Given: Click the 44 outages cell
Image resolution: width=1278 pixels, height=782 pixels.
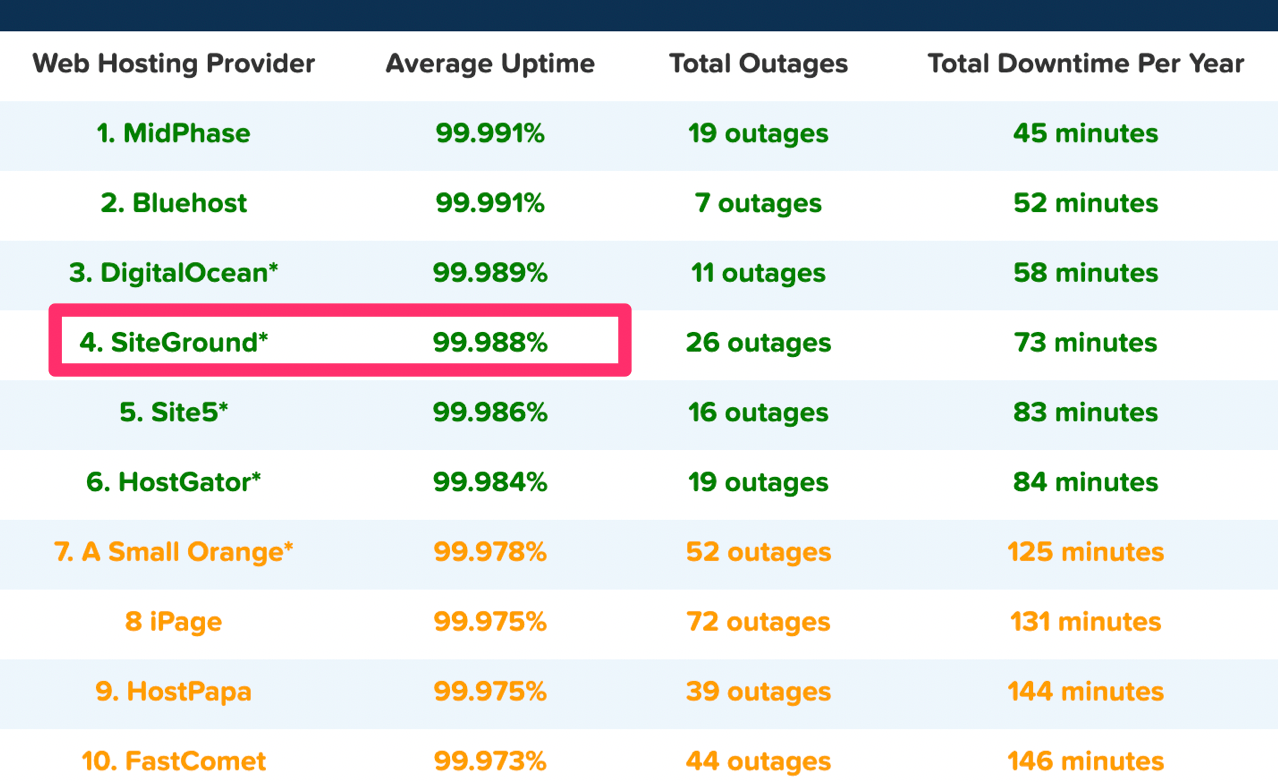Looking at the screenshot, I should (x=758, y=763).
